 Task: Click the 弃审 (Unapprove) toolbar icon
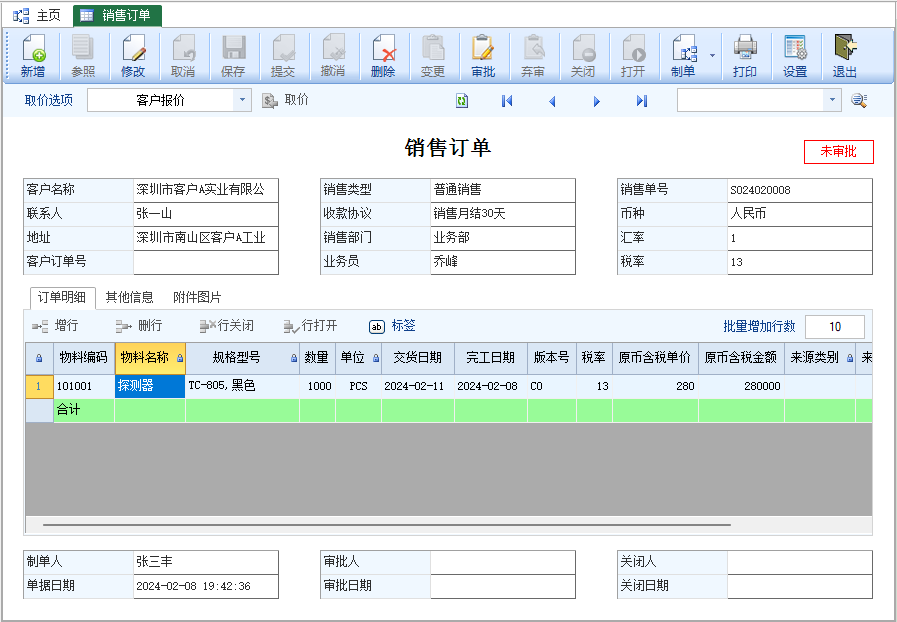point(533,56)
